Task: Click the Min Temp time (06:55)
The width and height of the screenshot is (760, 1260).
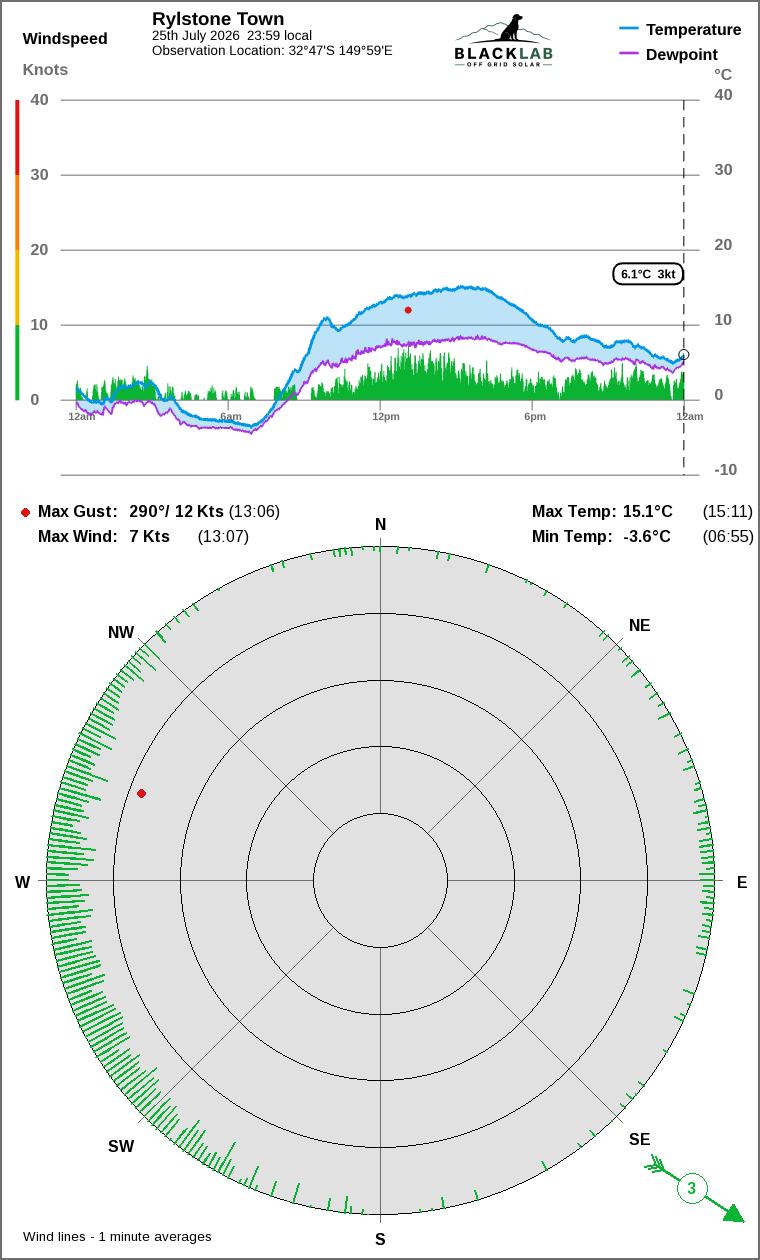Action: point(728,537)
